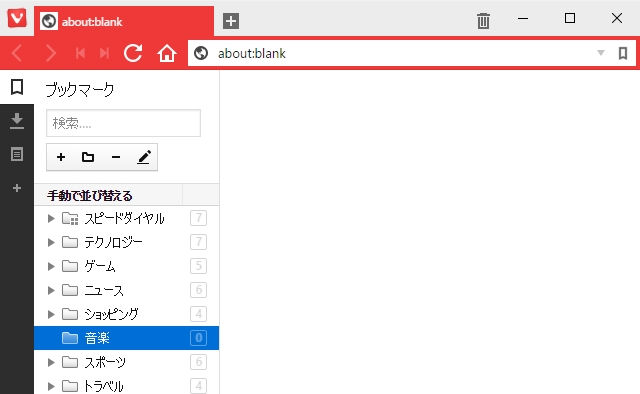Image resolution: width=640 pixels, height=394 pixels.
Task: Select the テクノロジー folder row
Action: pyautogui.click(x=127, y=243)
